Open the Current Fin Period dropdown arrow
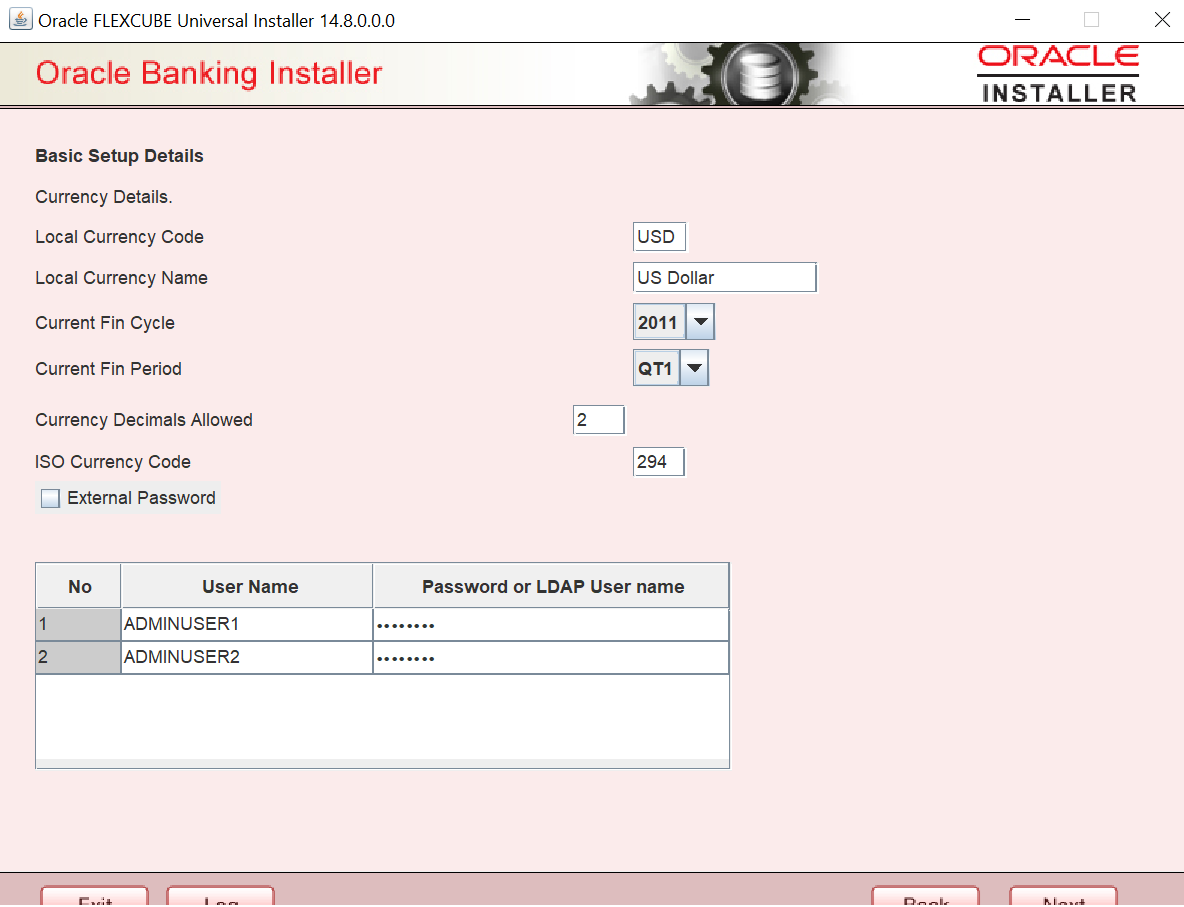Image resolution: width=1184 pixels, height=907 pixels. pos(695,369)
